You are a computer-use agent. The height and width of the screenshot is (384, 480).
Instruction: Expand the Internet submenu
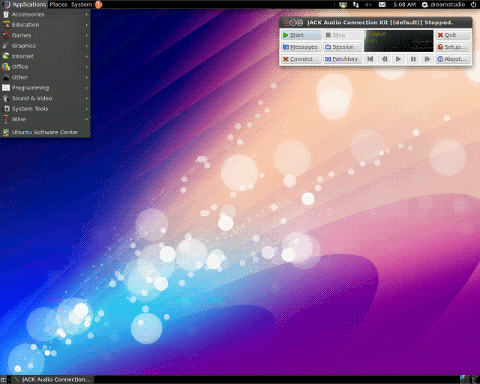(45, 56)
